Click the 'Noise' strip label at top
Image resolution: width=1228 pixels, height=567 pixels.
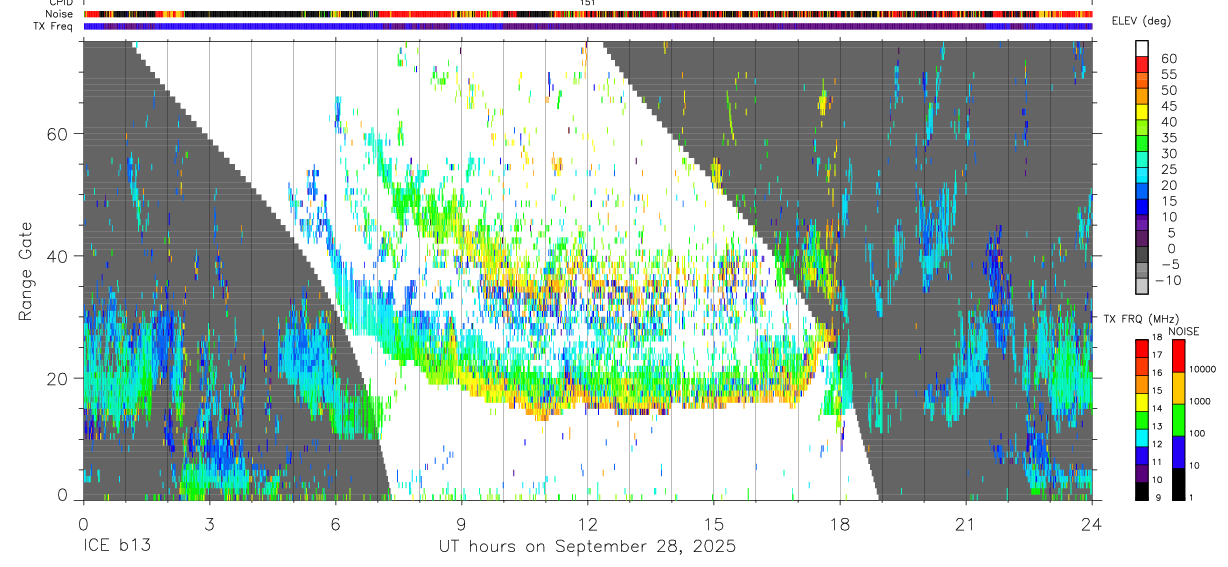[x=60, y=14]
